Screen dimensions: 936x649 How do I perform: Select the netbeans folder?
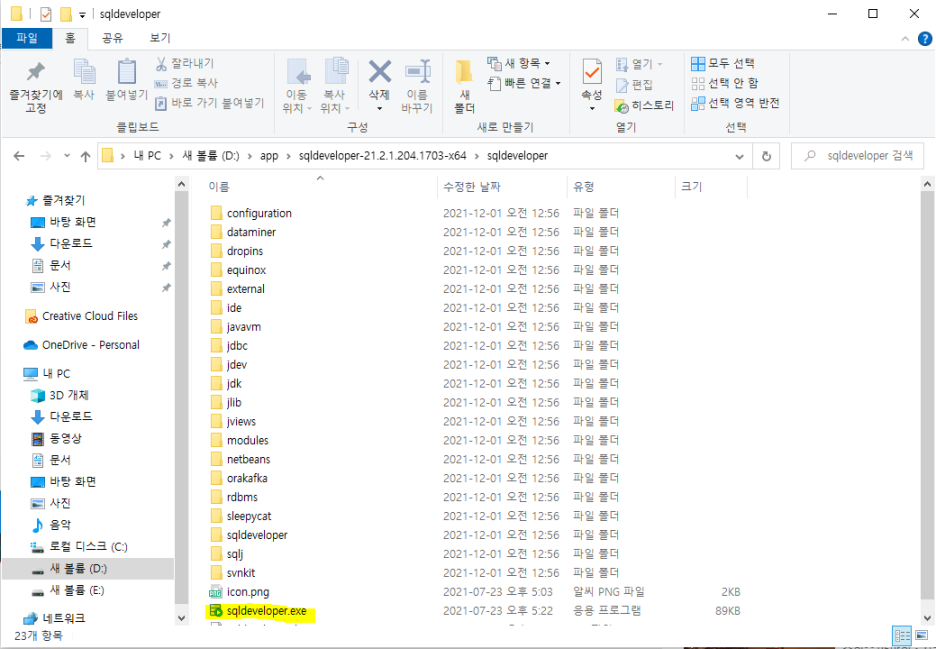(240, 459)
